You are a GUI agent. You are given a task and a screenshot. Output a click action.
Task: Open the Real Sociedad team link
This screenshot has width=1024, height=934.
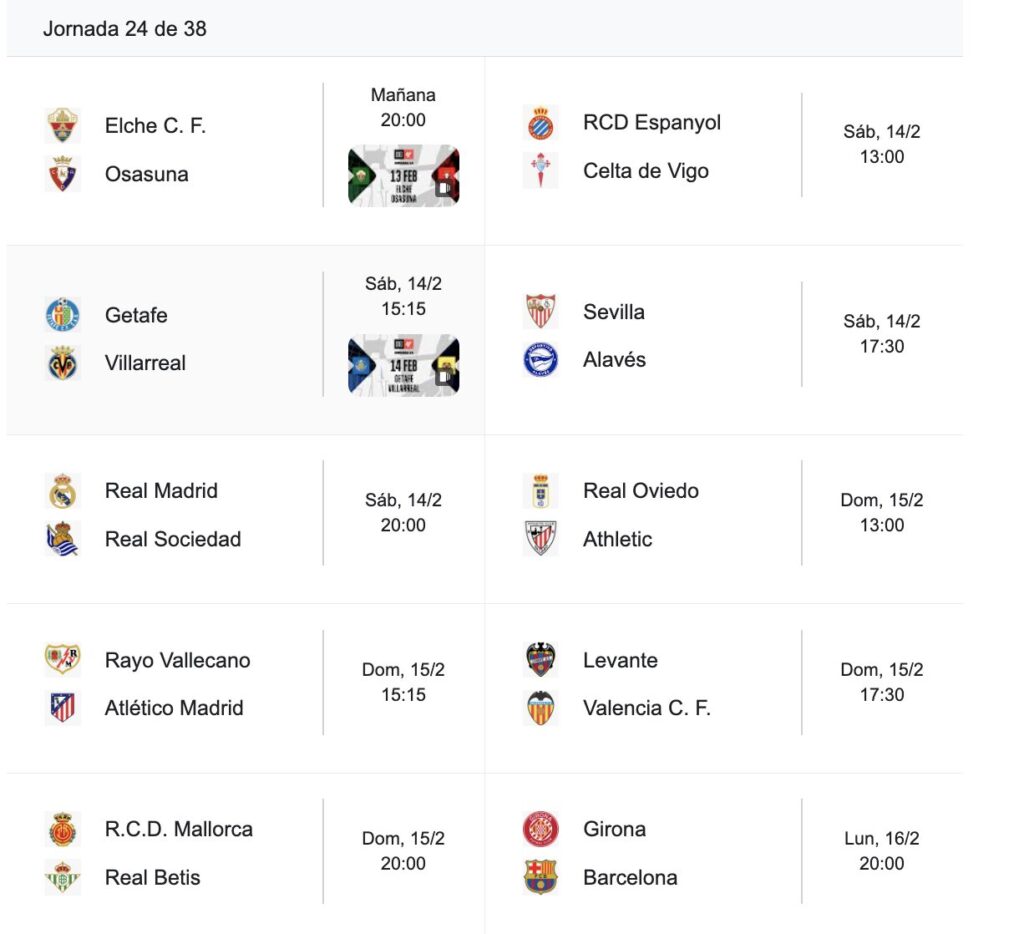(173, 539)
